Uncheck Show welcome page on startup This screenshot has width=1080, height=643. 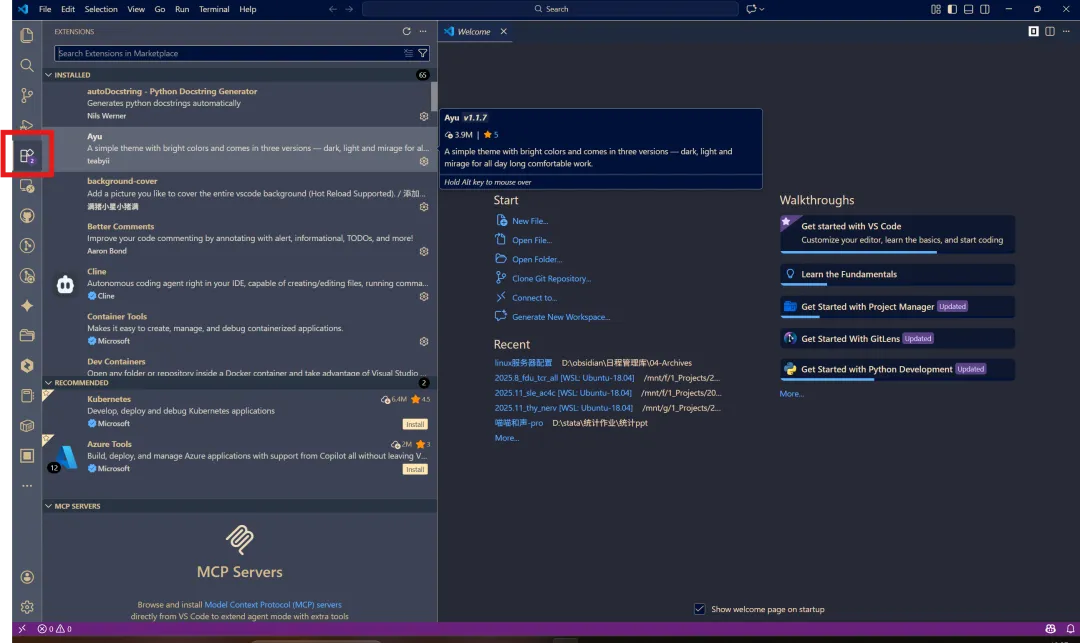(700, 609)
